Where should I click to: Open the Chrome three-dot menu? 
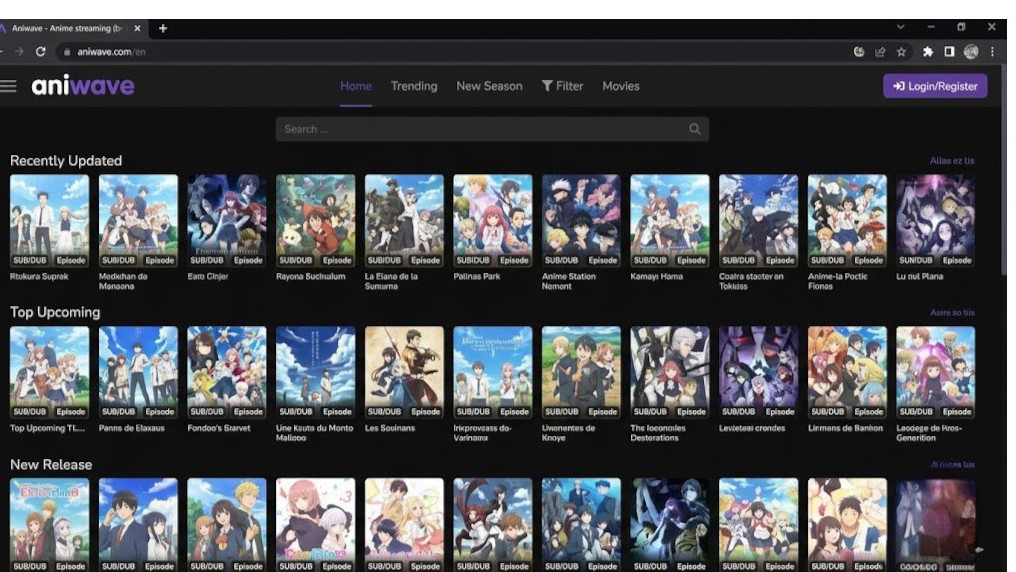point(993,52)
